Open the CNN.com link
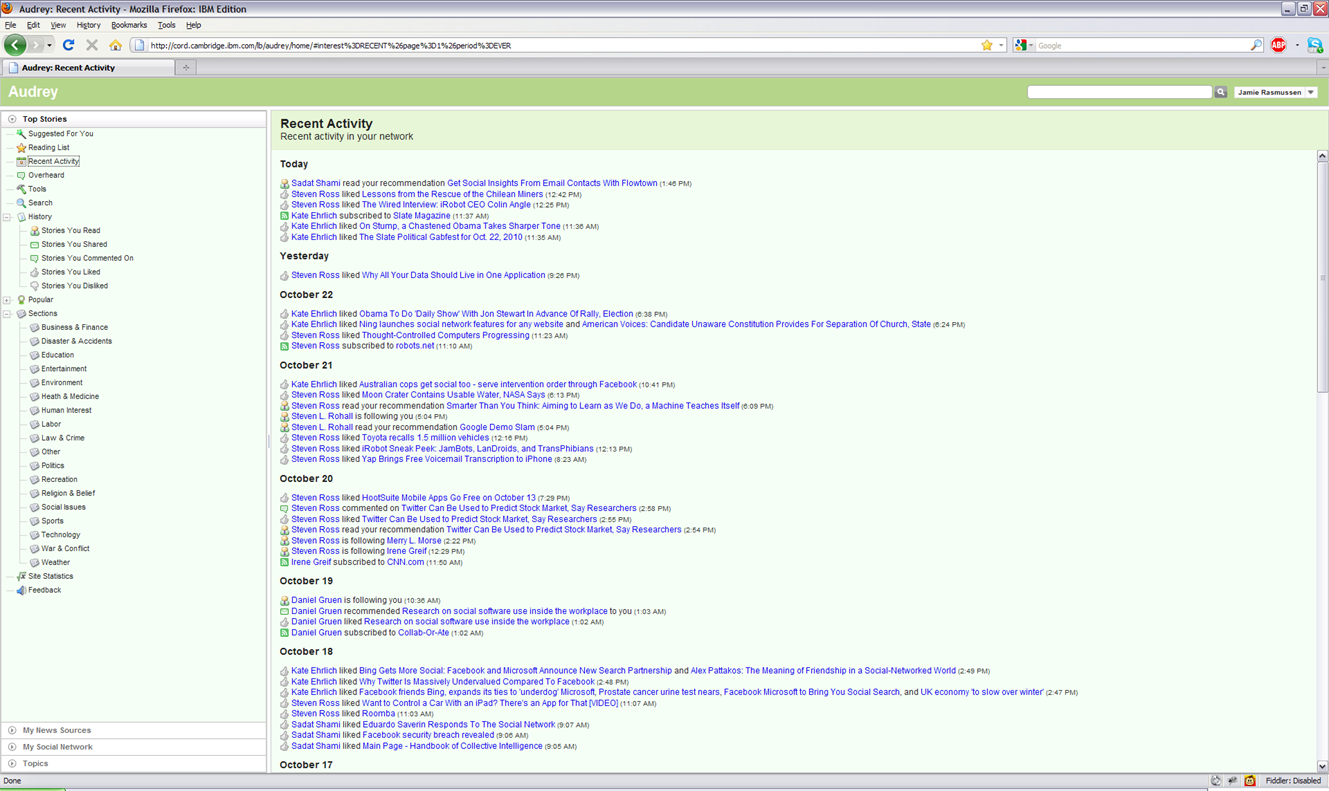This screenshot has width=1329, height=791. 405,562
